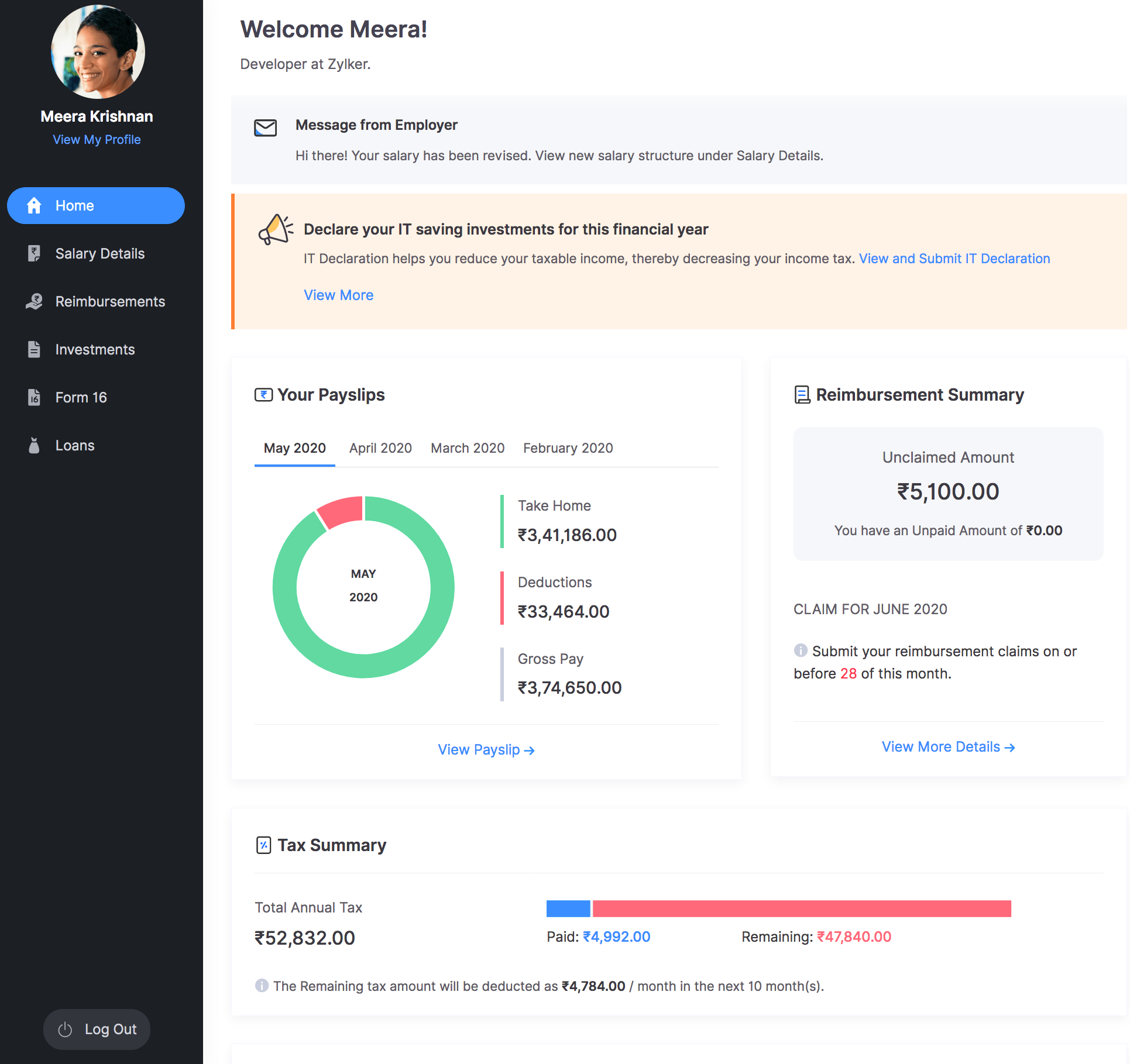
Task: Select the March 2020 payslip tab
Action: point(467,447)
